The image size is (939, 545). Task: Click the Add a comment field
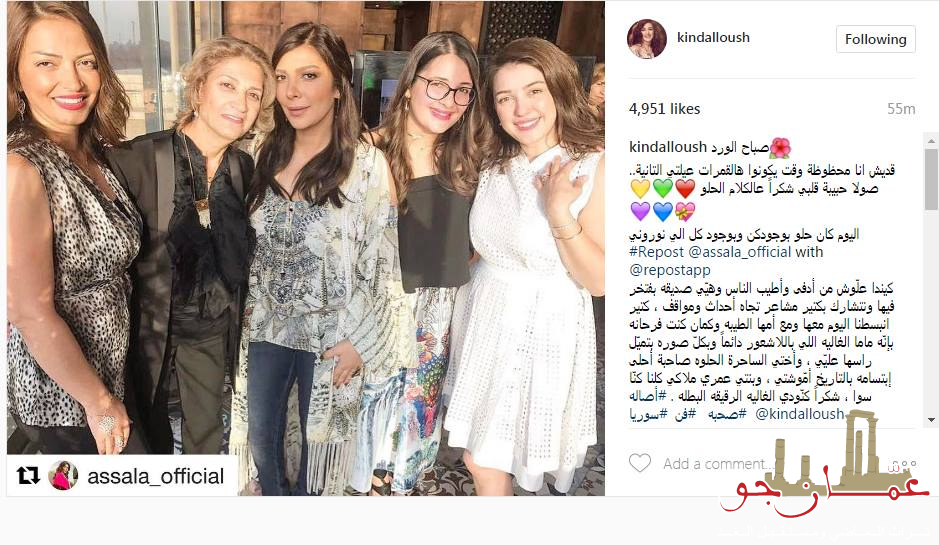click(716, 464)
